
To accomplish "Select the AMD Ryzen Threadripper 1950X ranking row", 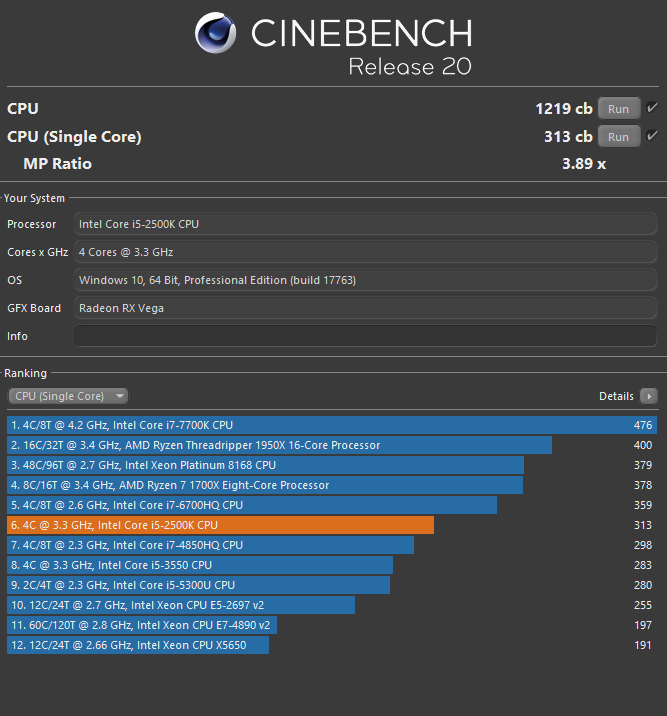I will [x=332, y=445].
